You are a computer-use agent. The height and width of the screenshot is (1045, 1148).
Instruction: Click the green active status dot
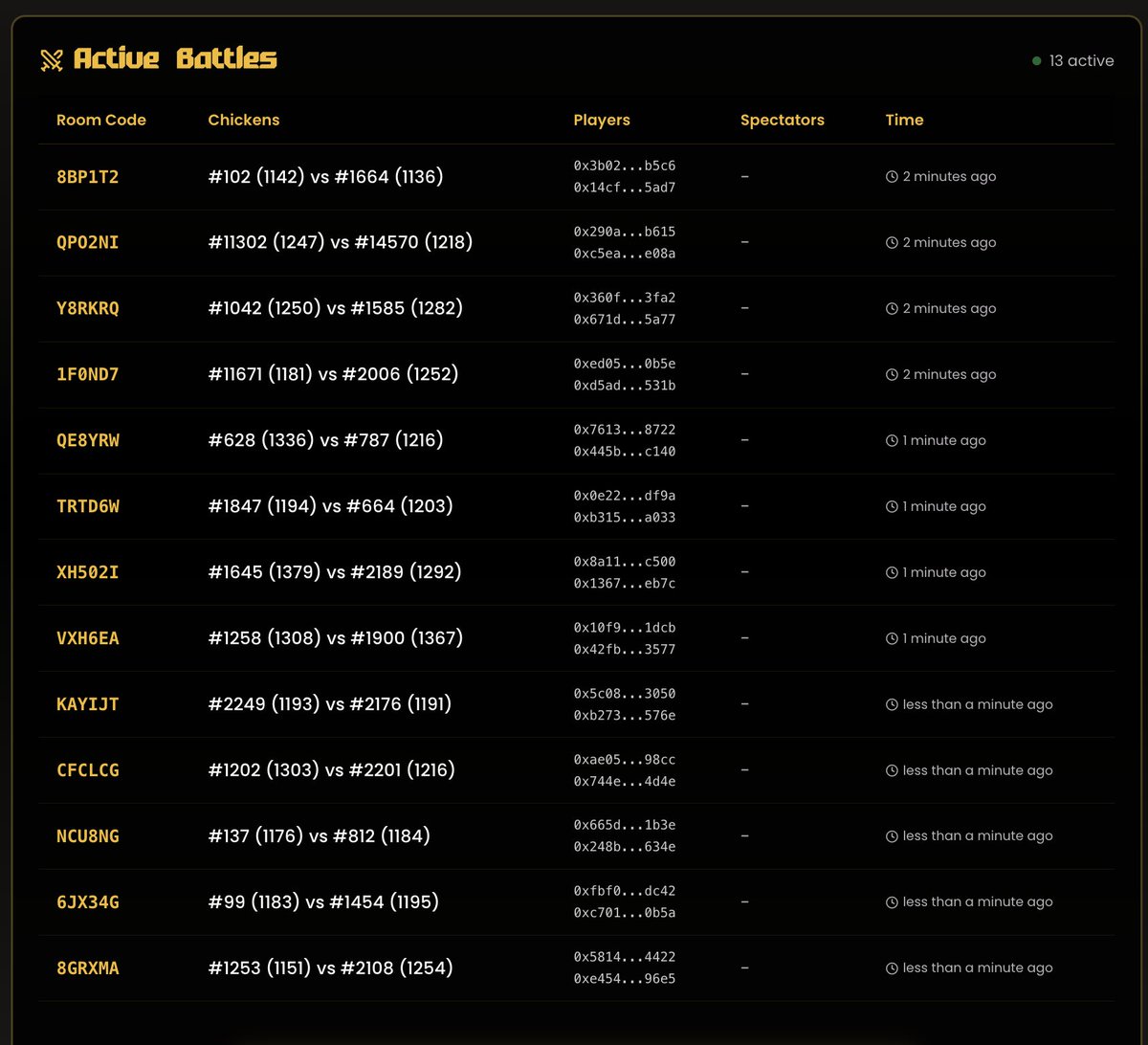pyautogui.click(x=1036, y=61)
